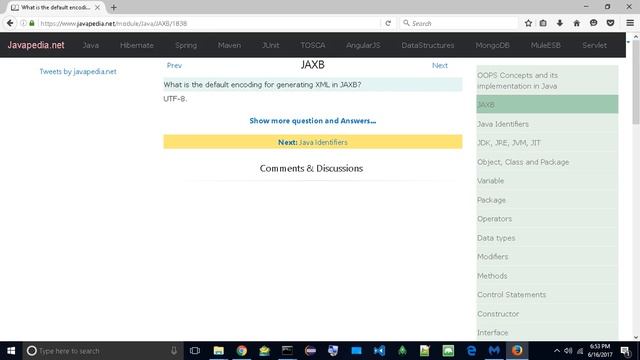Open 'JDK, JRE, JVM, JIT' sidebar topic
Image resolution: width=640 pixels, height=360 pixels.
click(x=547, y=143)
